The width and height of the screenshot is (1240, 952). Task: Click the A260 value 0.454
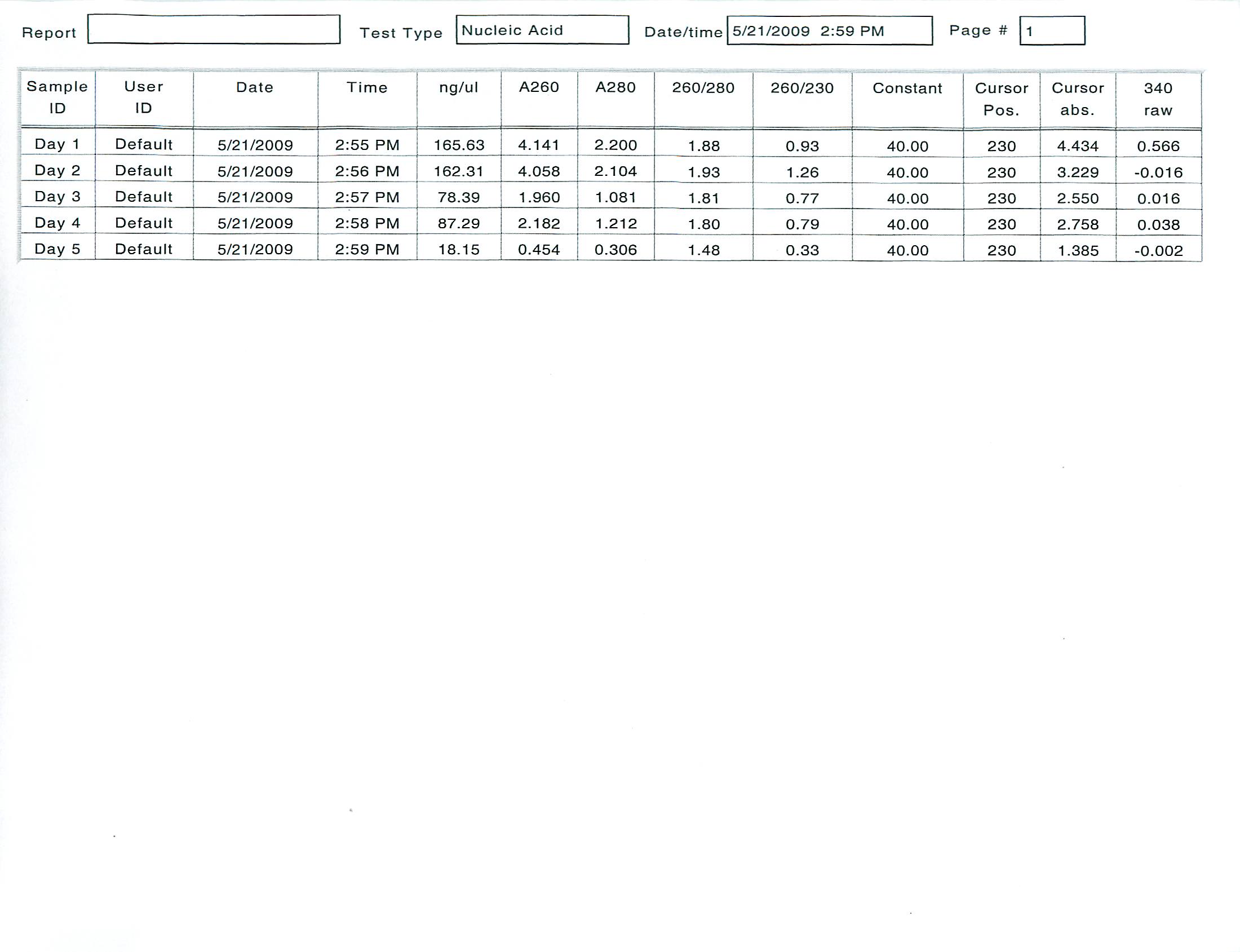(539, 249)
